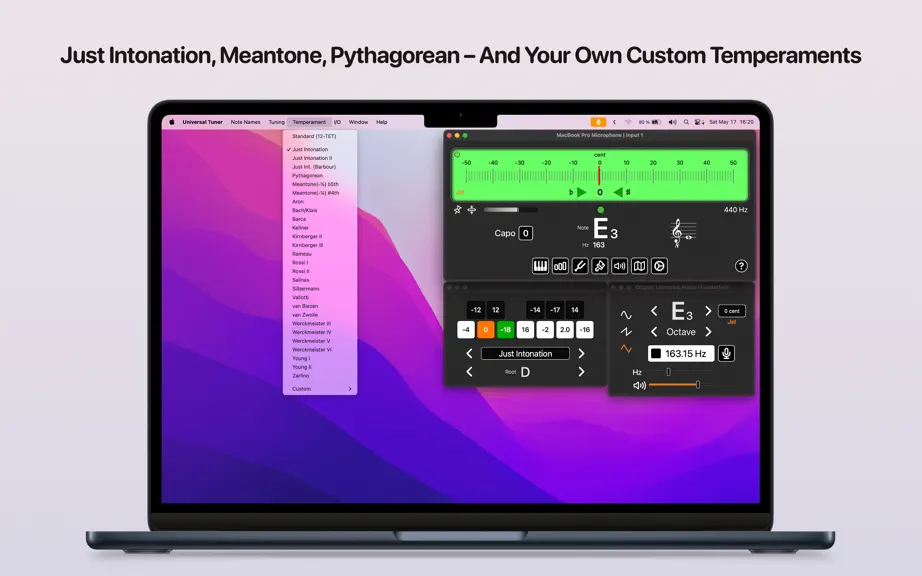
Task: Open the Apple menu
Action: pos(172,122)
